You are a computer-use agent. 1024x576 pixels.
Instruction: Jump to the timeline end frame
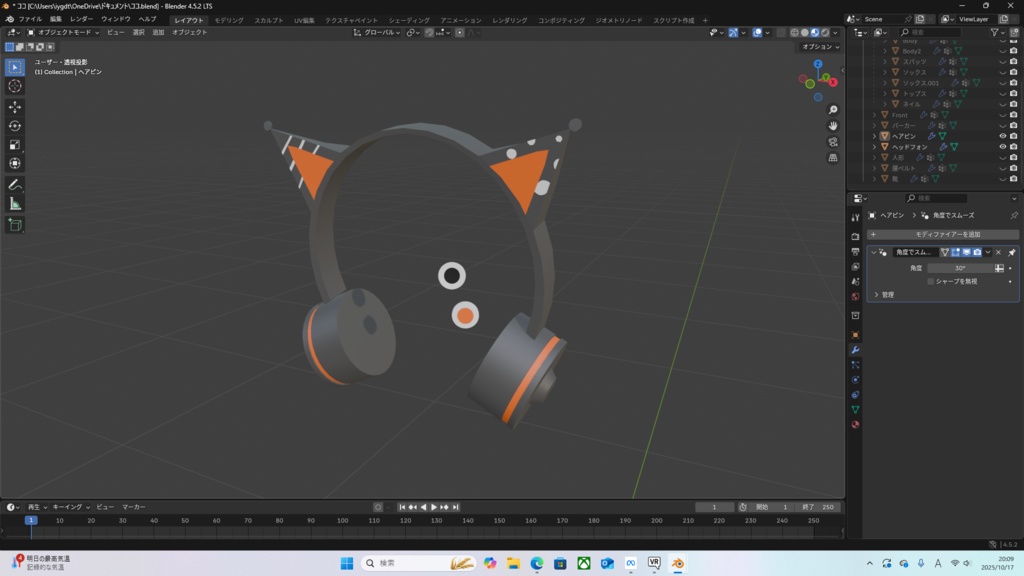[x=456, y=507]
